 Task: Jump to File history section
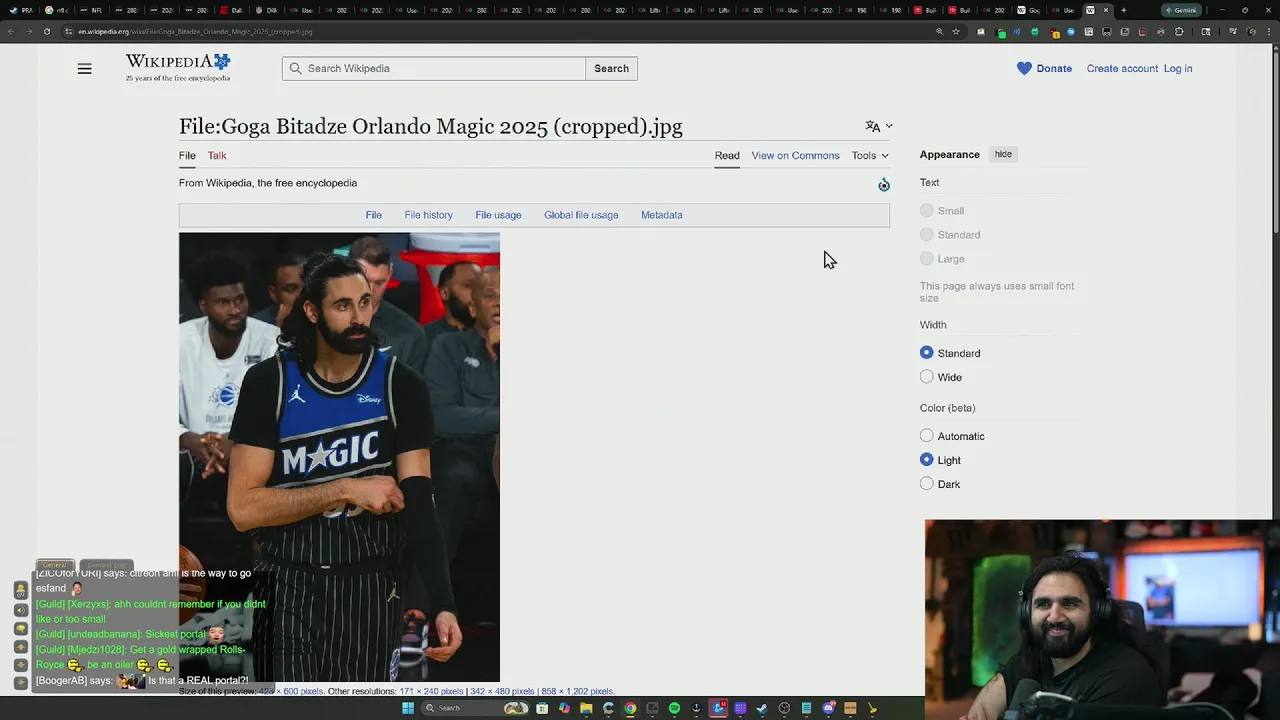428,215
